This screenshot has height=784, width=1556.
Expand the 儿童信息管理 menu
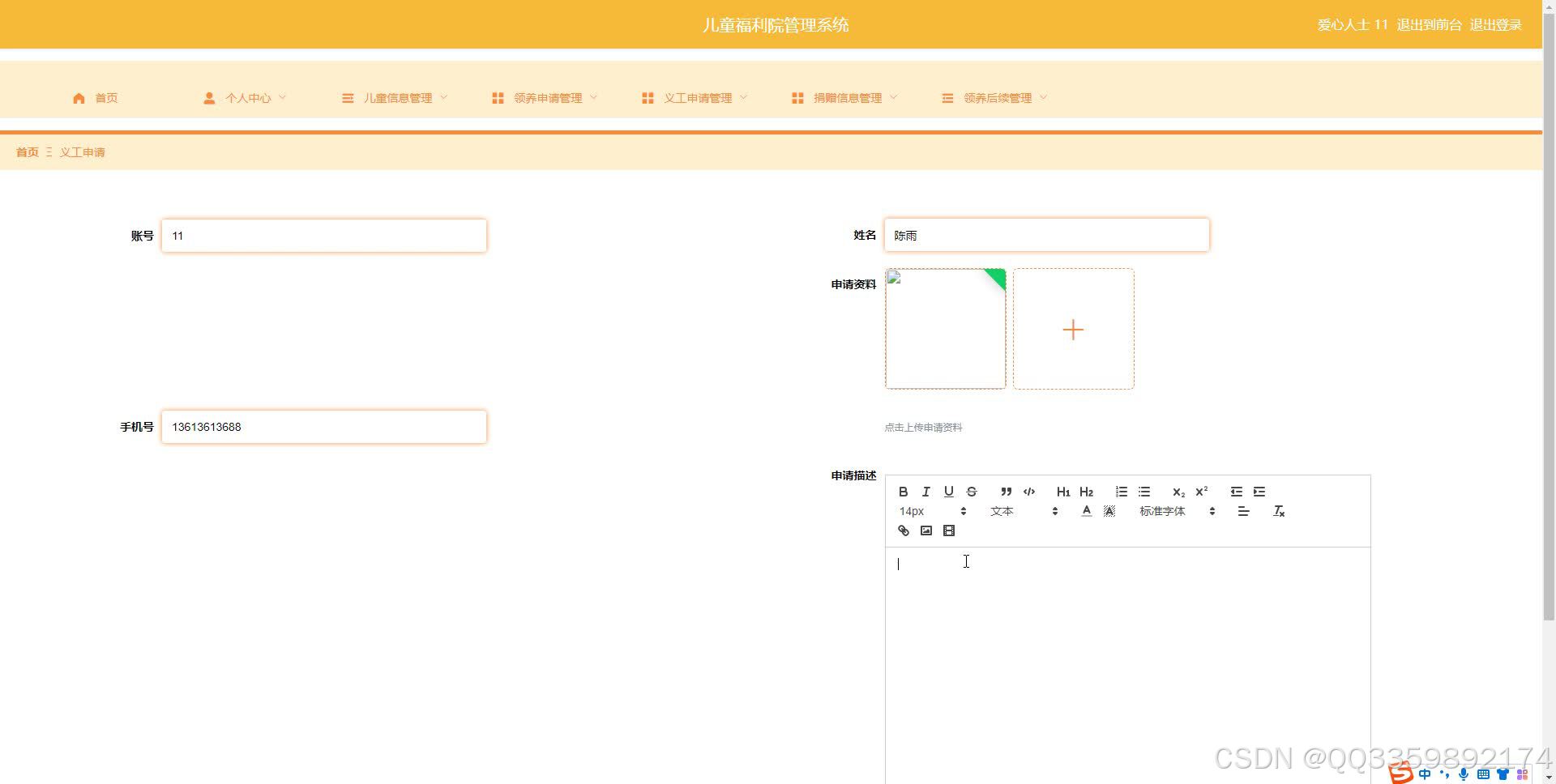click(395, 98)
